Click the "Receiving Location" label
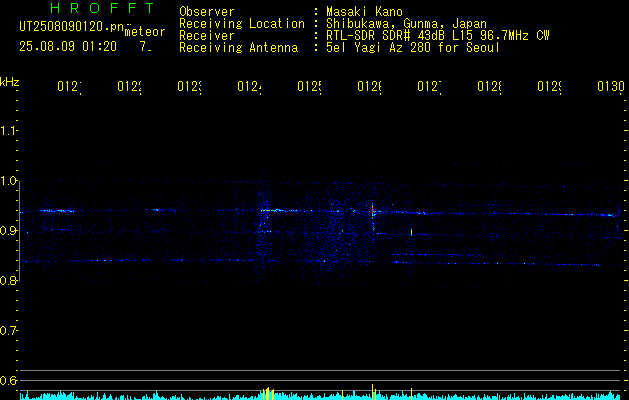Viewport: 629px width, 400px height. 242,24
